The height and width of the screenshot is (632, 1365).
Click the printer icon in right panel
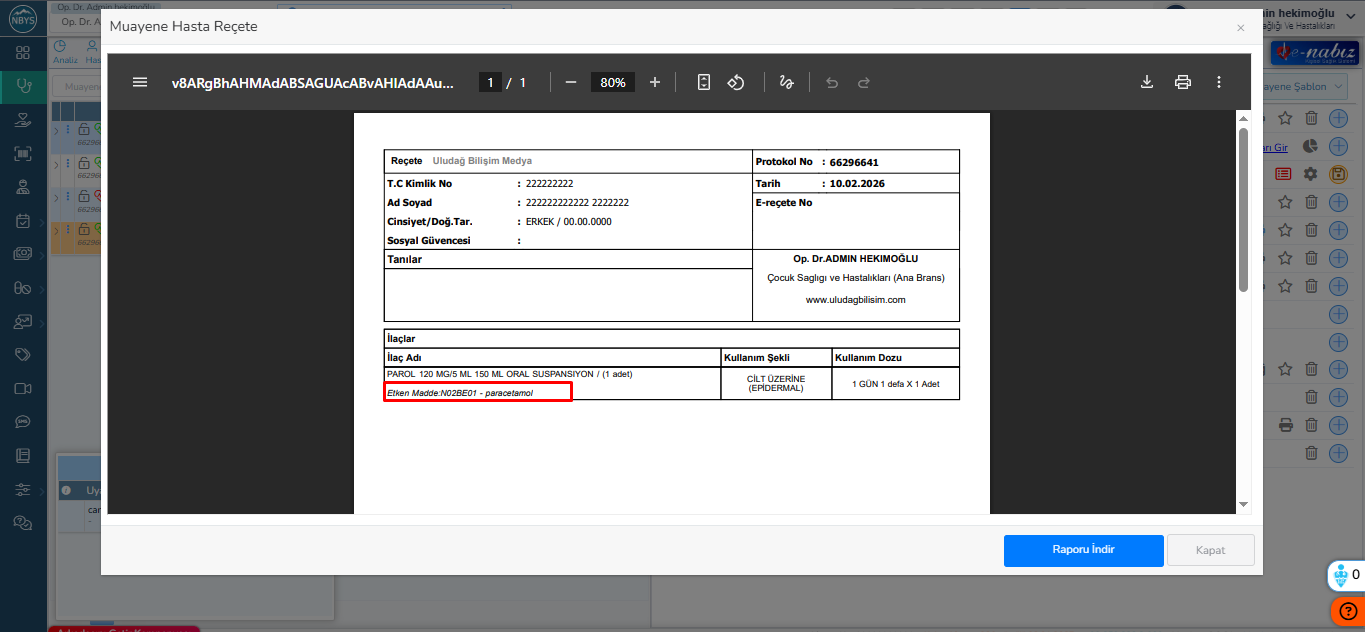click(x=1286, y=425)
